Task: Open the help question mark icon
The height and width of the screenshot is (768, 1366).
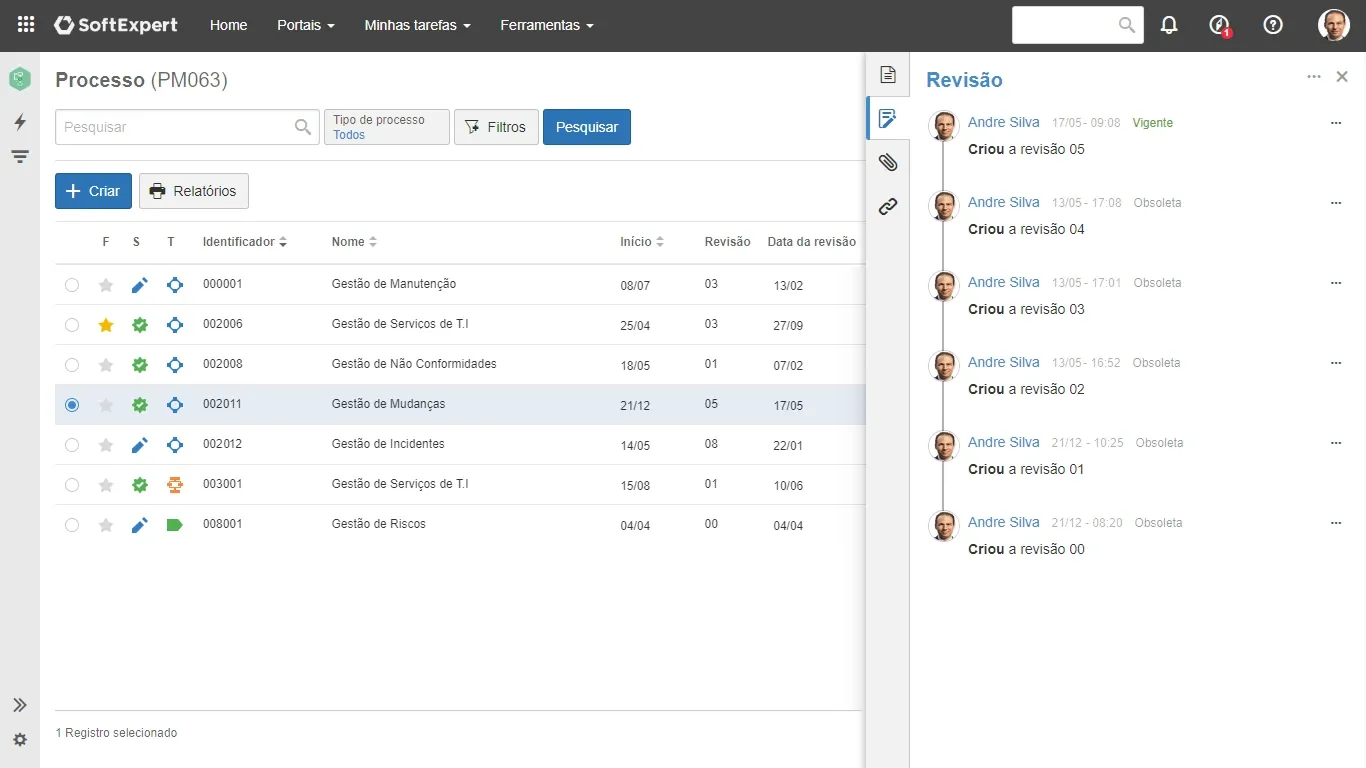Action: [1273, 25]
